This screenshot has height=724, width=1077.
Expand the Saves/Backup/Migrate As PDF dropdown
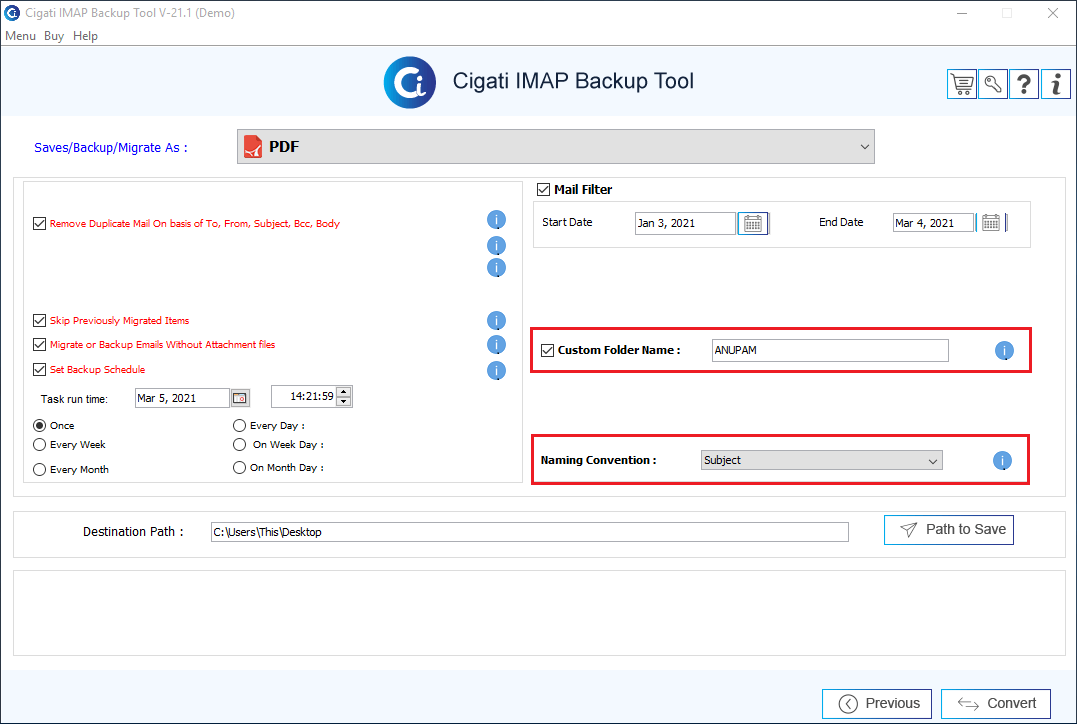(556, 147)
